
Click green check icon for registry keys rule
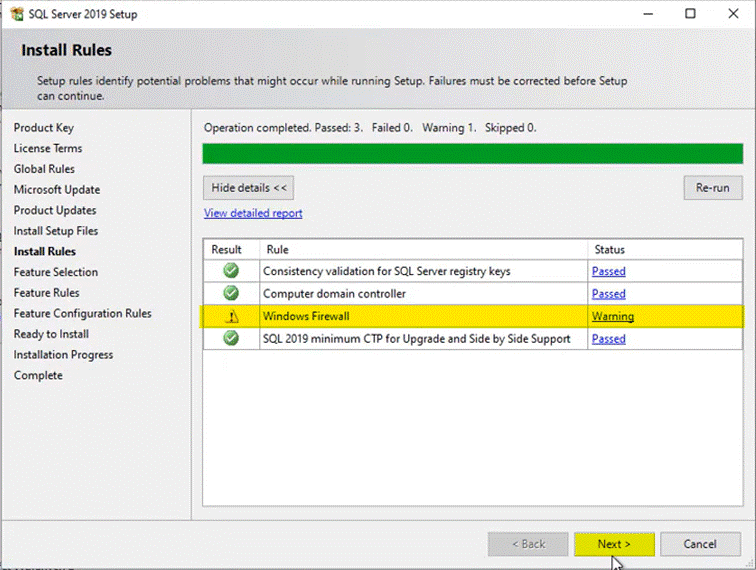tap(231, 271)
